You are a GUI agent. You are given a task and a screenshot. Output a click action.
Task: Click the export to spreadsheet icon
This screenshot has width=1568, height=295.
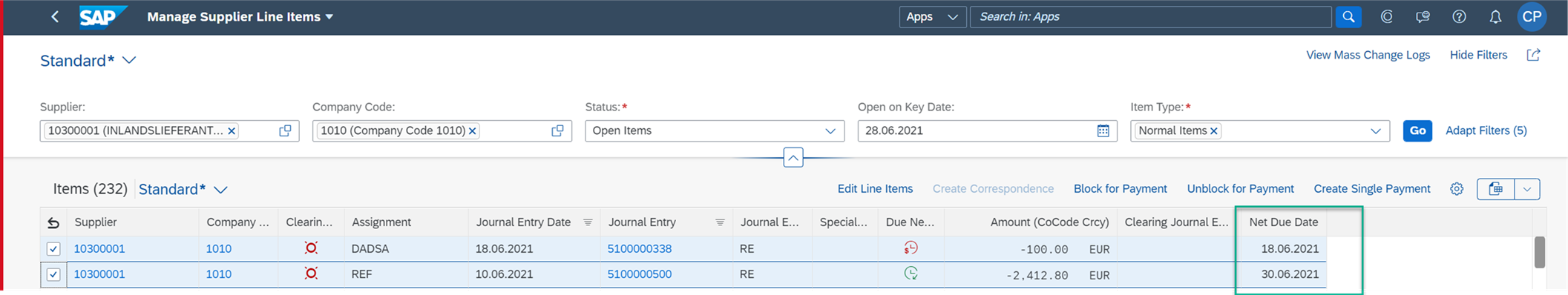tap(1496, 189)
